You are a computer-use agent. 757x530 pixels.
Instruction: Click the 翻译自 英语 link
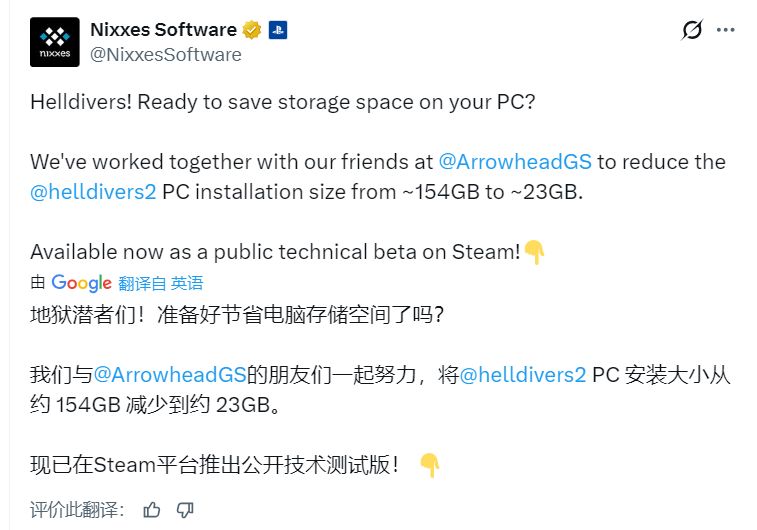[x=161, y=283]
